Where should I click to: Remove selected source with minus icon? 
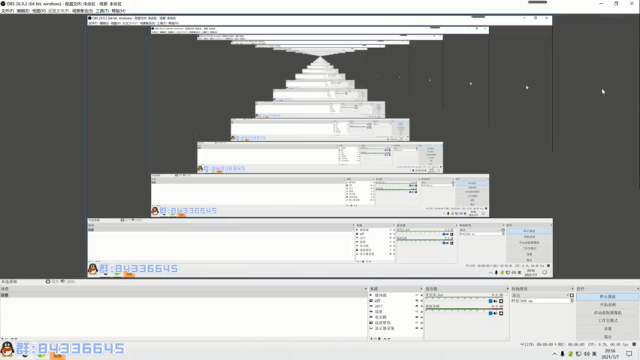[375, 339]
